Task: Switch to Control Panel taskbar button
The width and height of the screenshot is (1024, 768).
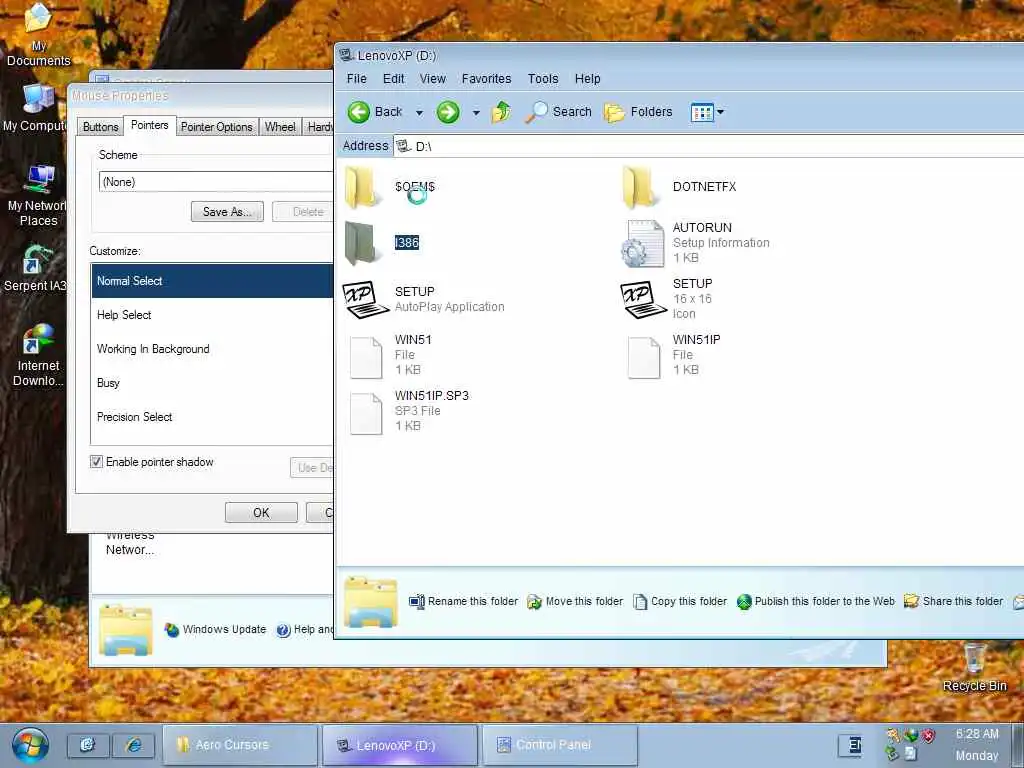Action: [x=560, y=745]
